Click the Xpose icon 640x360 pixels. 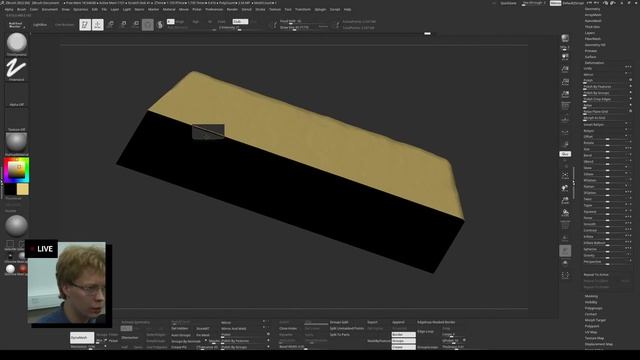coord(565,276)
